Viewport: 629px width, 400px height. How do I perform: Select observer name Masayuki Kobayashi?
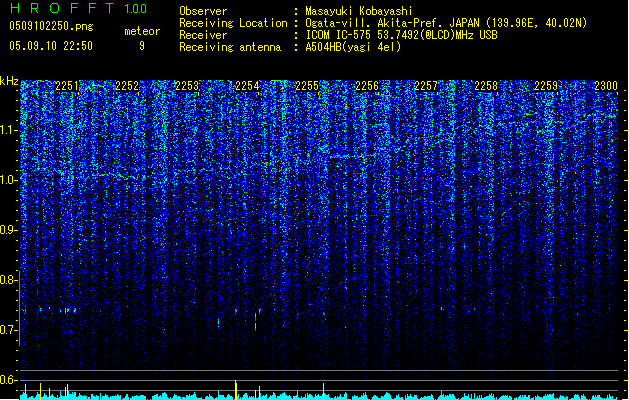click(x=359, y=11)
